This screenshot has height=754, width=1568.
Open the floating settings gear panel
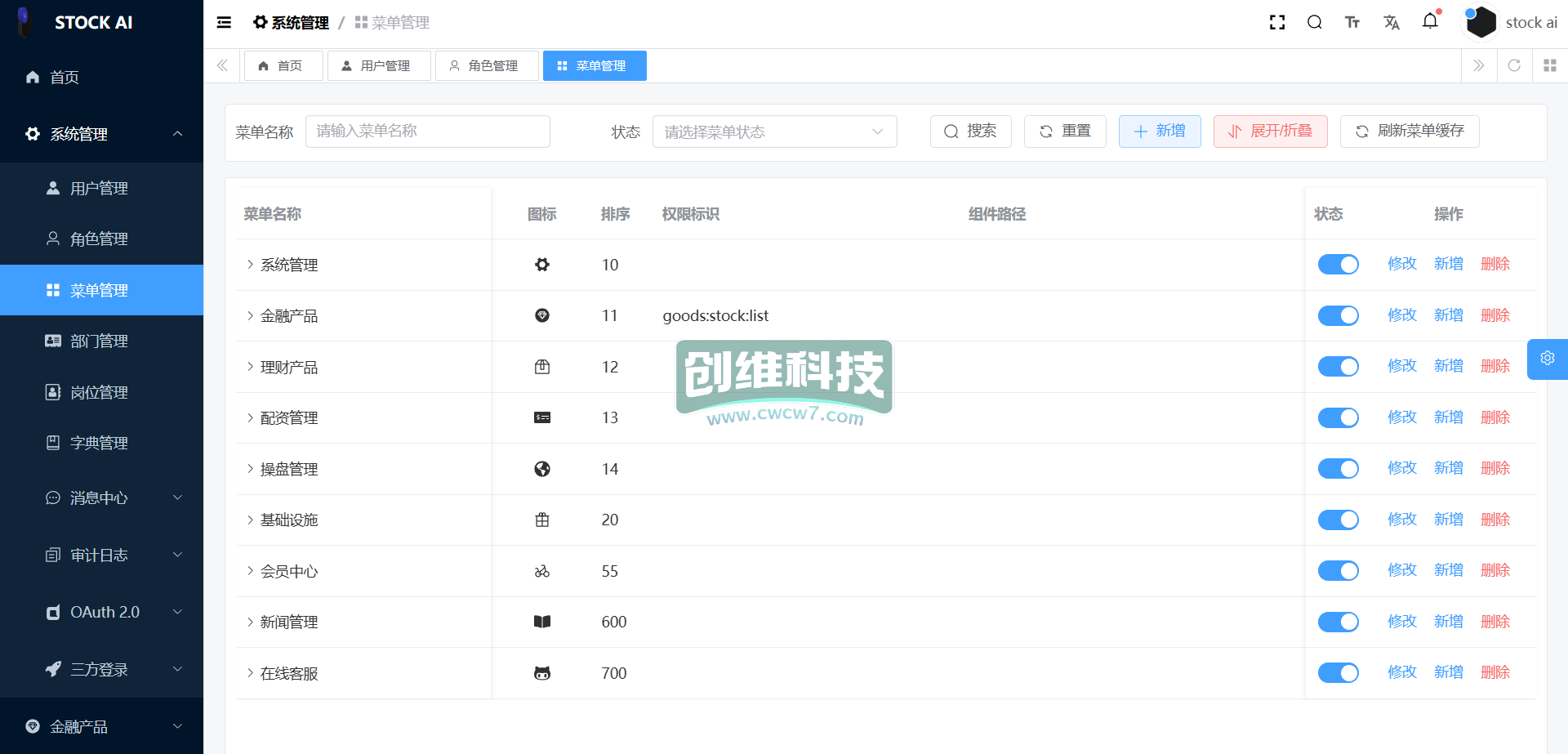[1547, 359]
